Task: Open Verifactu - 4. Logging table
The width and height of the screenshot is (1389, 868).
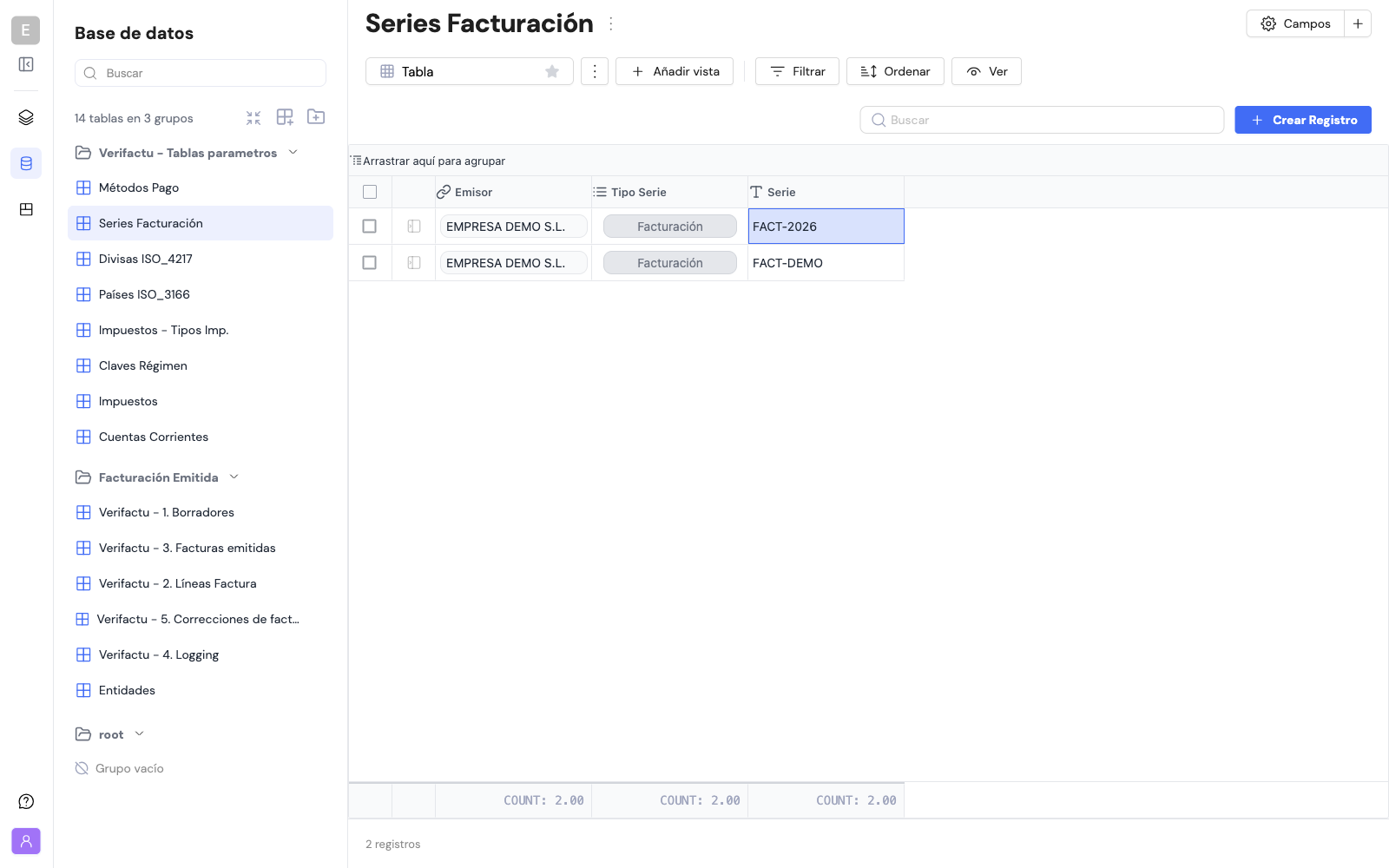Action: click(x=201, y=654)
